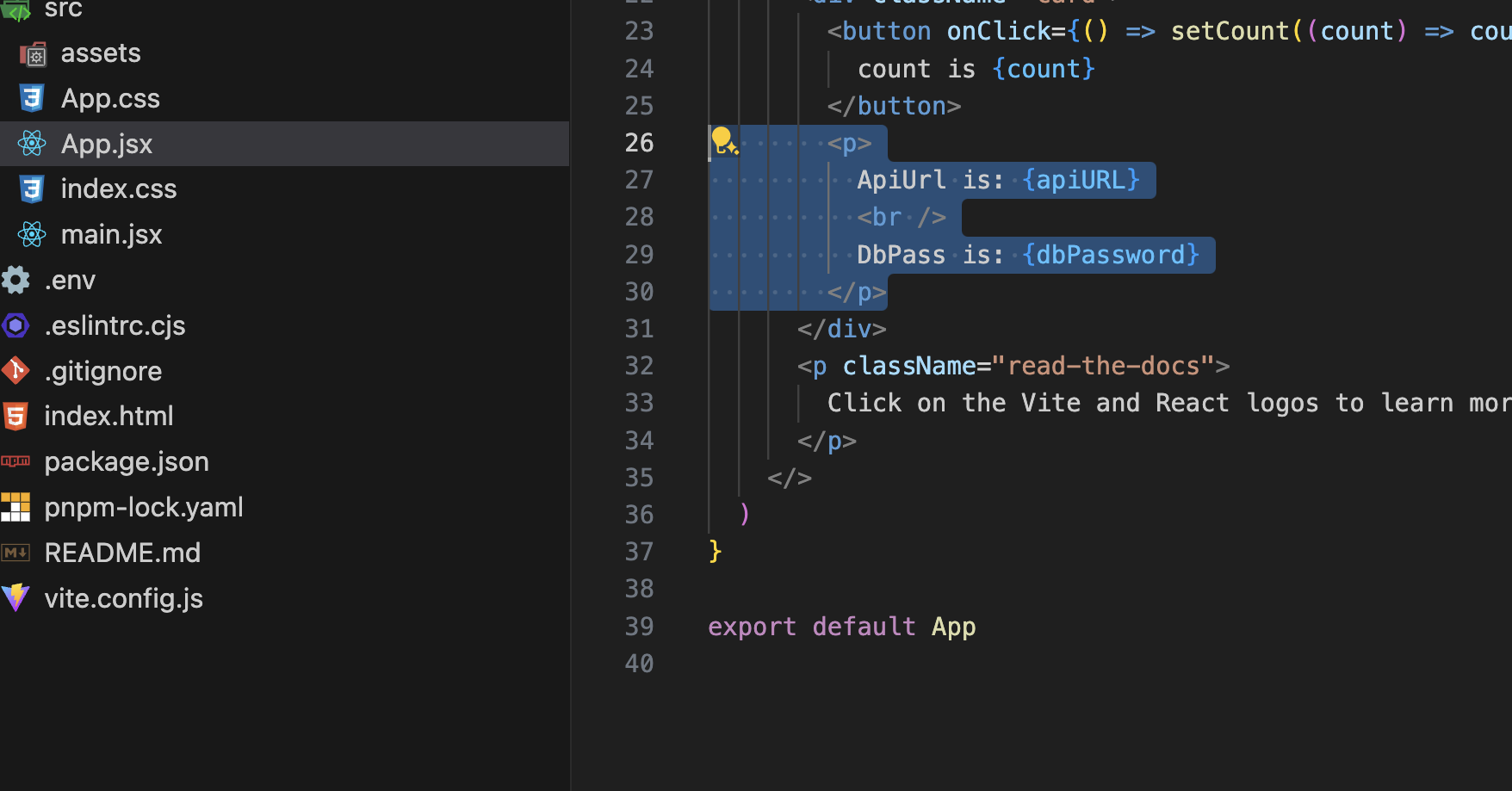Click the npm icon next to package.json
Image resolution: width=1512 pixels, height=791 pixels.
coord(15,461)
